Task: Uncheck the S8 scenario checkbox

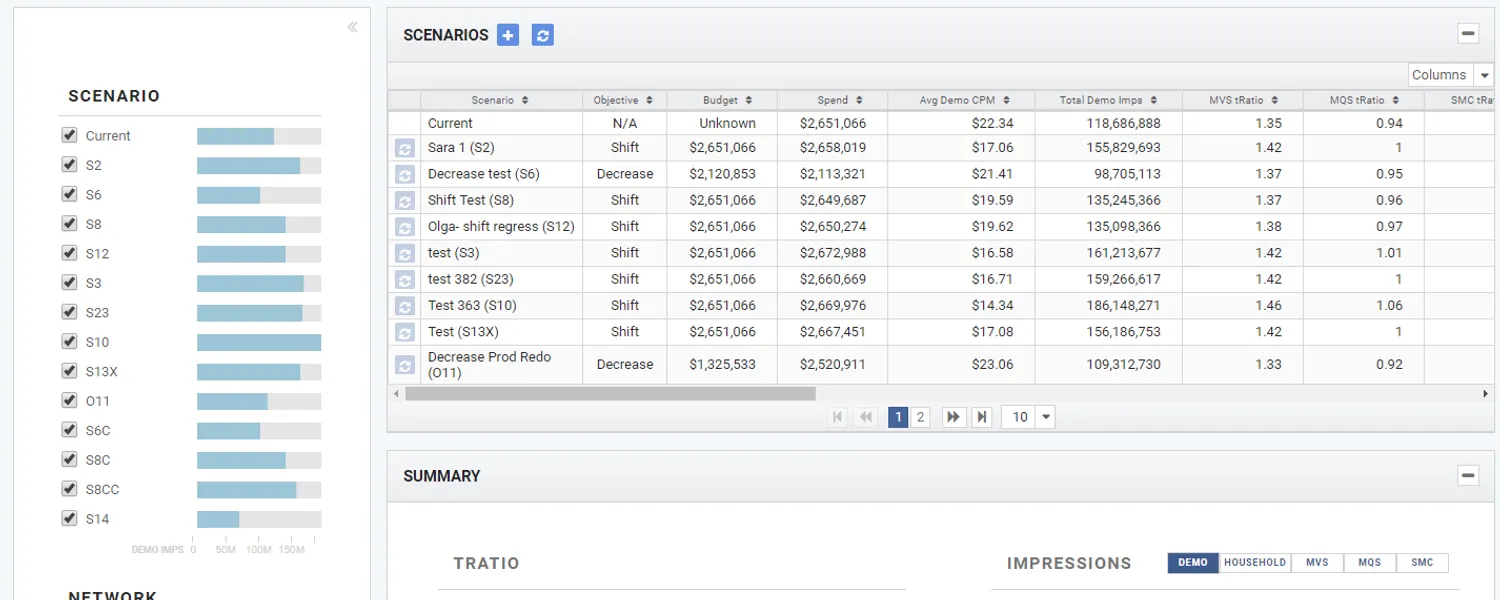Action: click(x=69, y=223)
